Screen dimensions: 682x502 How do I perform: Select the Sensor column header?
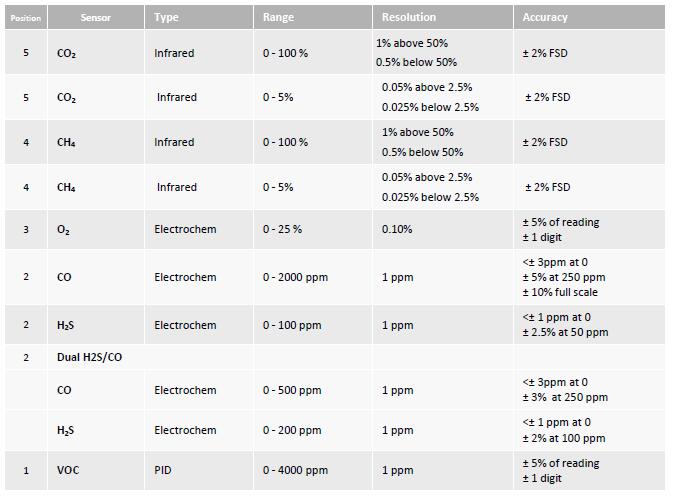click(x=95, y=18)
